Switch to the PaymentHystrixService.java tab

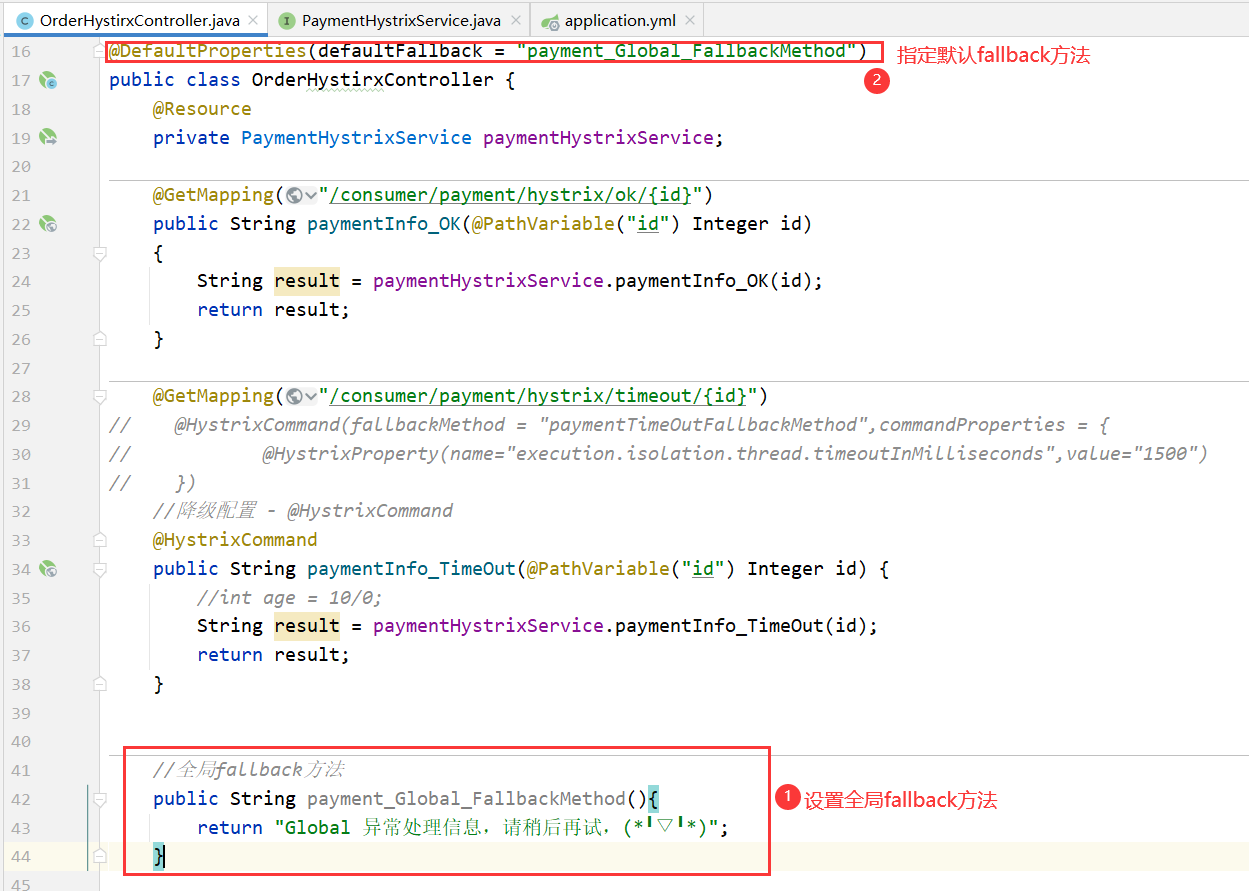click(x=401, y=20)
